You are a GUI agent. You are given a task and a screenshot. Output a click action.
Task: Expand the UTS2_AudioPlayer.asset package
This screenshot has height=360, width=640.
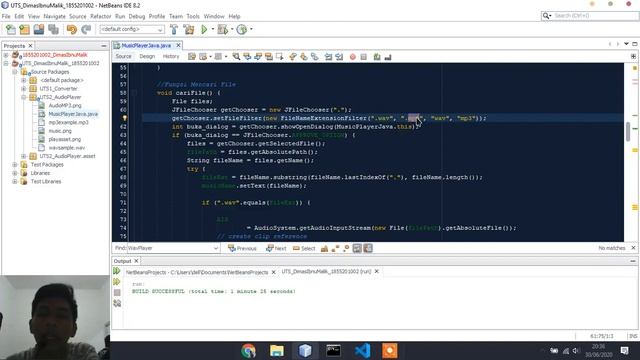(24, 156)
